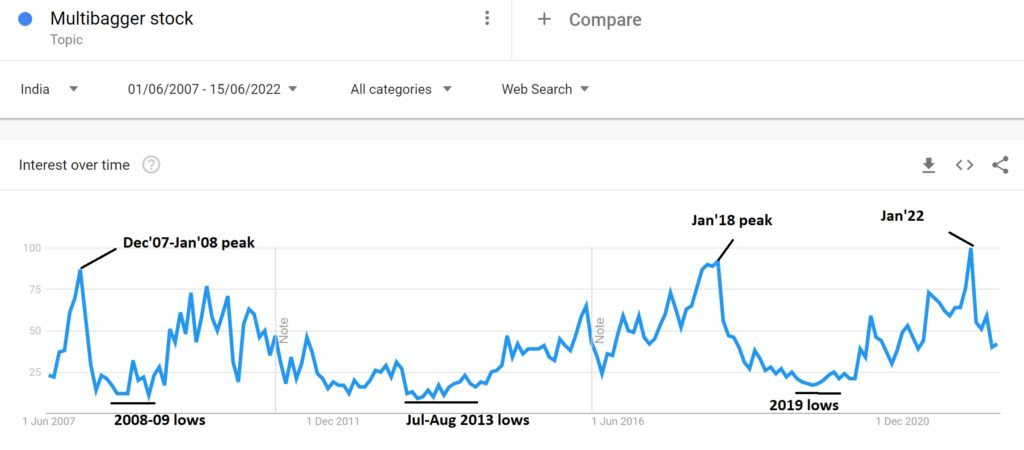Image resolution: width=1024 pixels, height=450 pixels.
Task: Click the plus icon to add comparison
Action: click(544, 19)
